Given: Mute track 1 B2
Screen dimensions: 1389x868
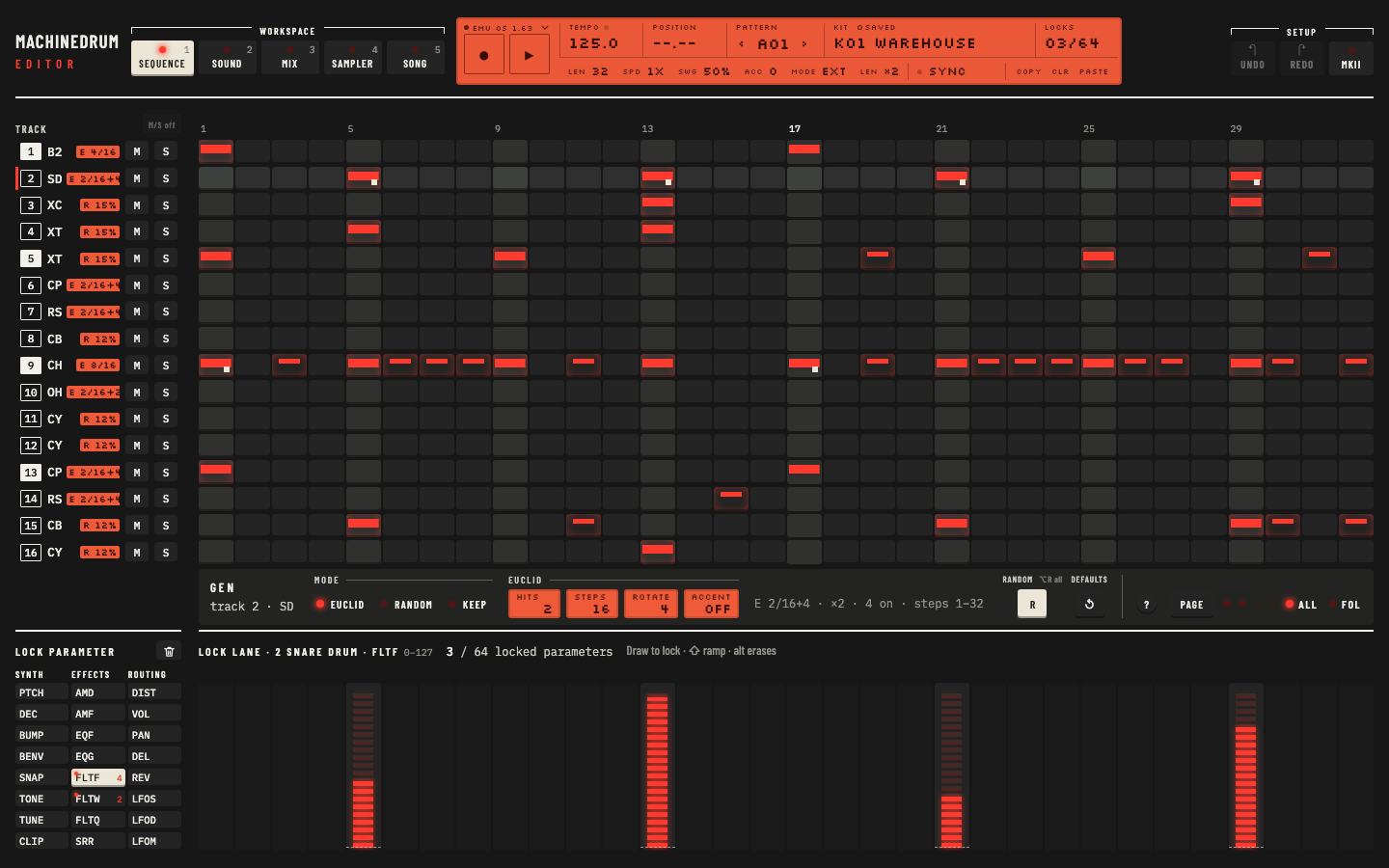Looking at the screenshot, I should click(137, 151).
